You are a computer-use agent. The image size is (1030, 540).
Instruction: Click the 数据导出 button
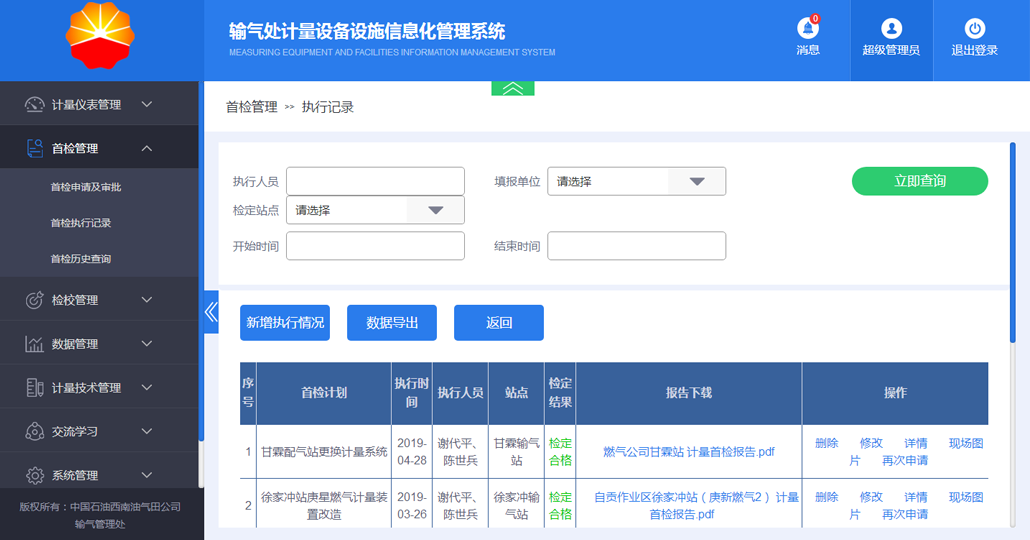pyautogui.click(x=392, y=323)
